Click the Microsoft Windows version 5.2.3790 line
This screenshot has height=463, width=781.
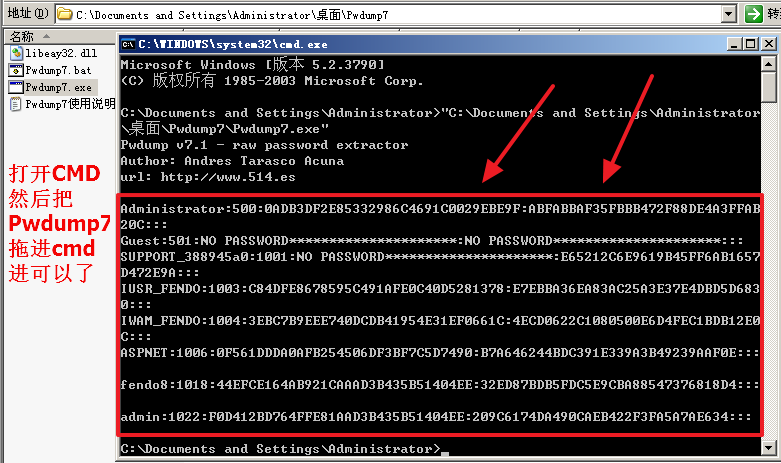tap(253, 65)
